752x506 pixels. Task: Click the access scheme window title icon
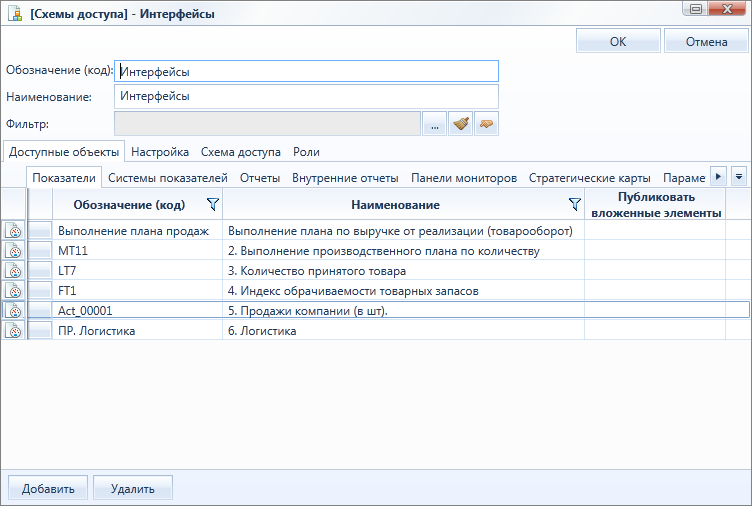click(x=15, y=13)
